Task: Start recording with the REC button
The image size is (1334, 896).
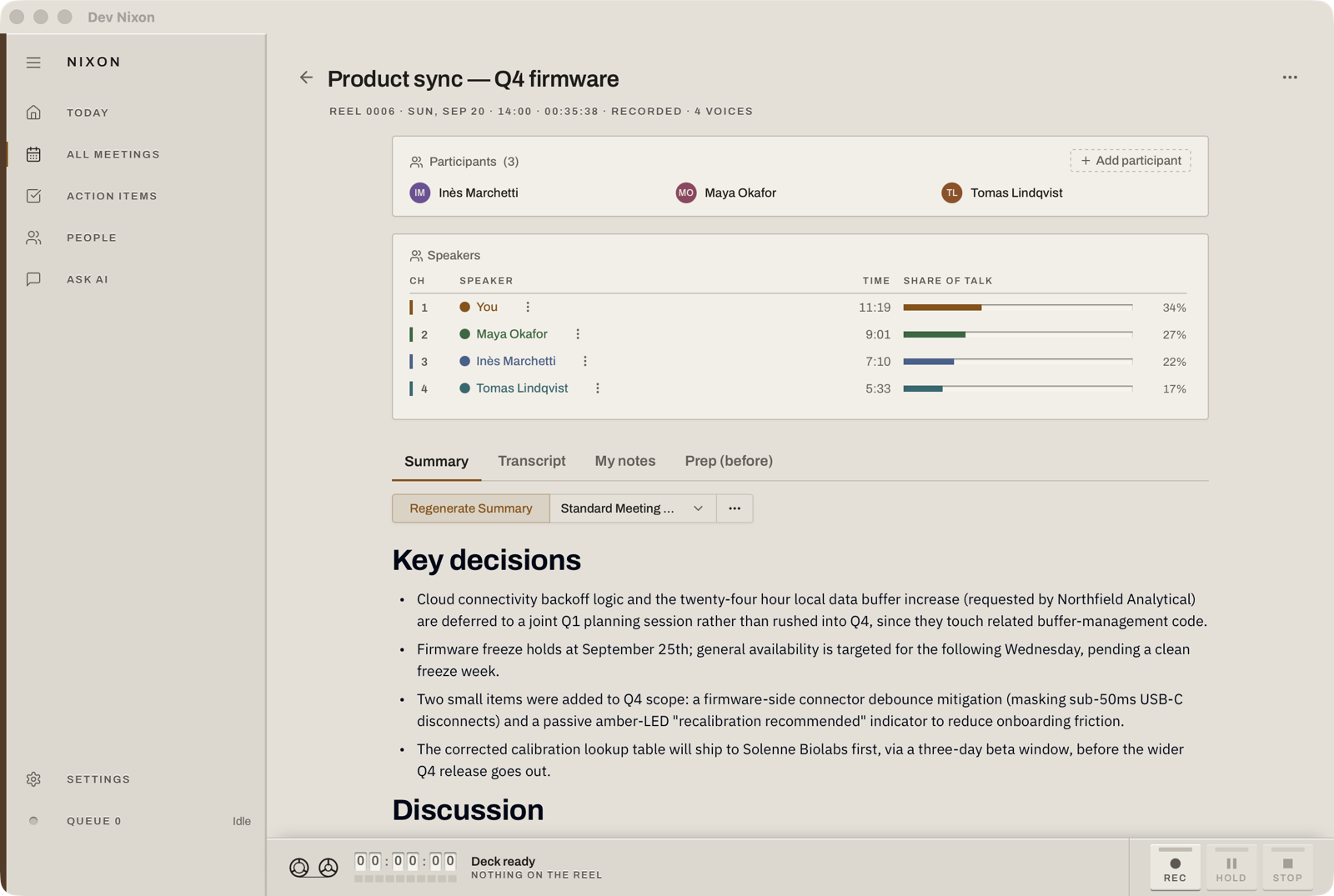Action: (x=1176, y=868)
